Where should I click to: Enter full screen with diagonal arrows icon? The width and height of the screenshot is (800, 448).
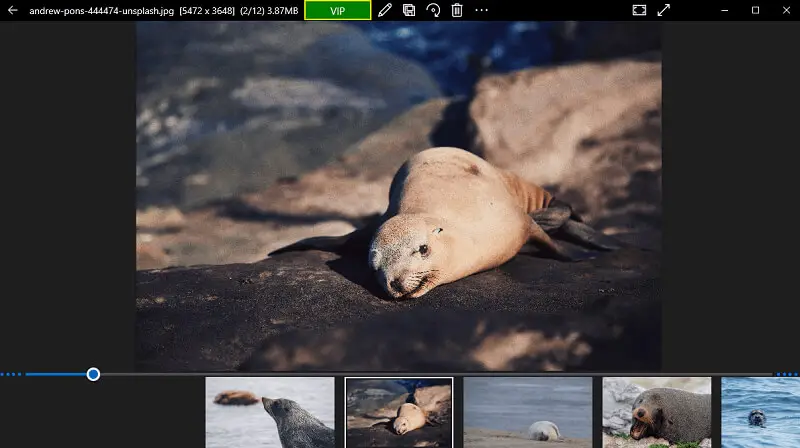click(664, 10)
